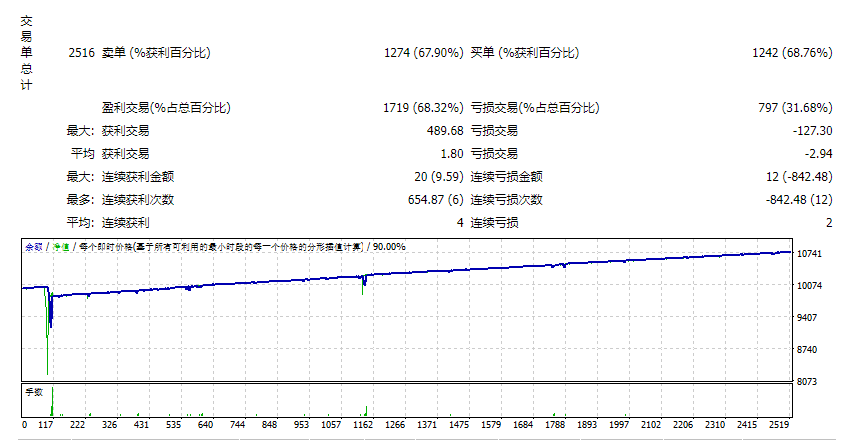The image size is (844, 440).
Task: Click the profitable trades value 1719 (68.32%)
Action: point(423,108)
